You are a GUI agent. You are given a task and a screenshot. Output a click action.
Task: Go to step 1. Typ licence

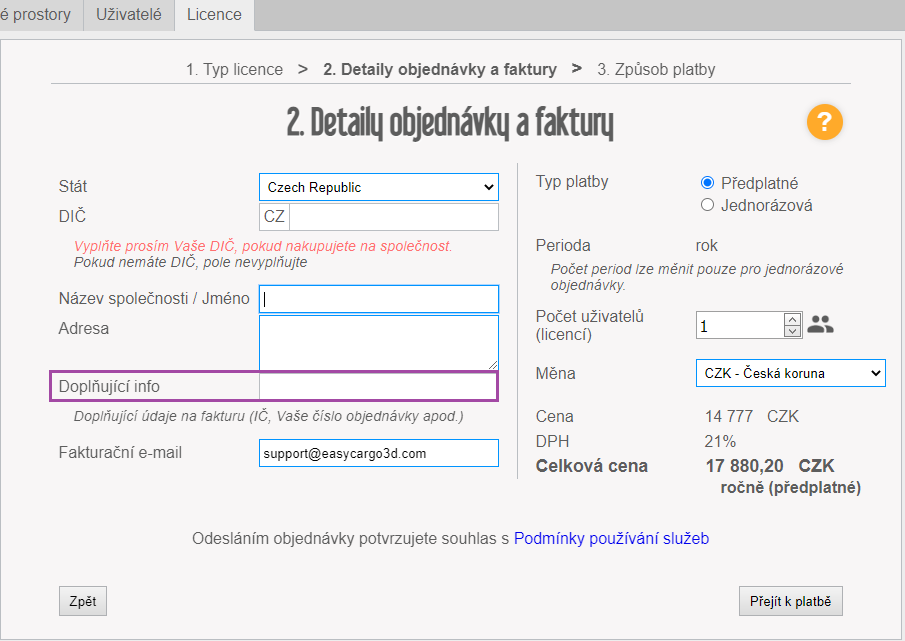pyautogui.click(x=234, y=70)
